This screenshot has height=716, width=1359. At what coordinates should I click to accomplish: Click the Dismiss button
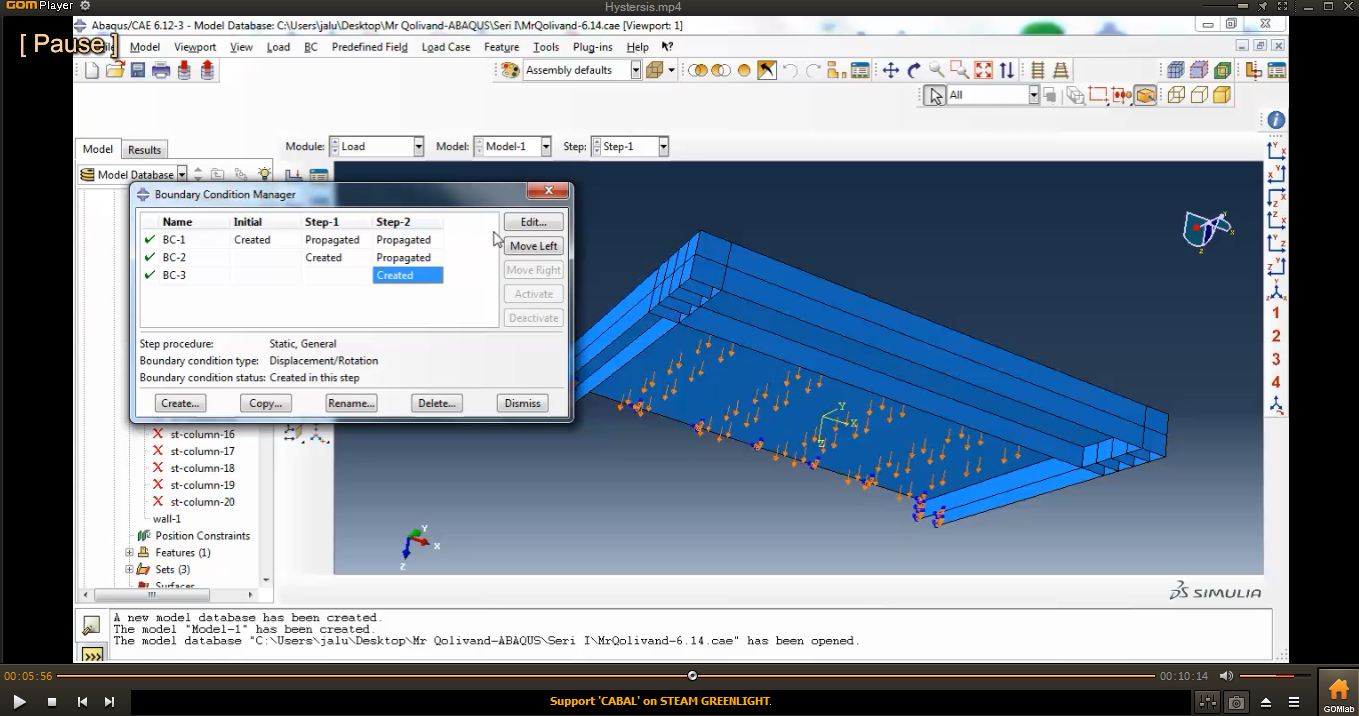pyautogui.click(x=522, y=403)
